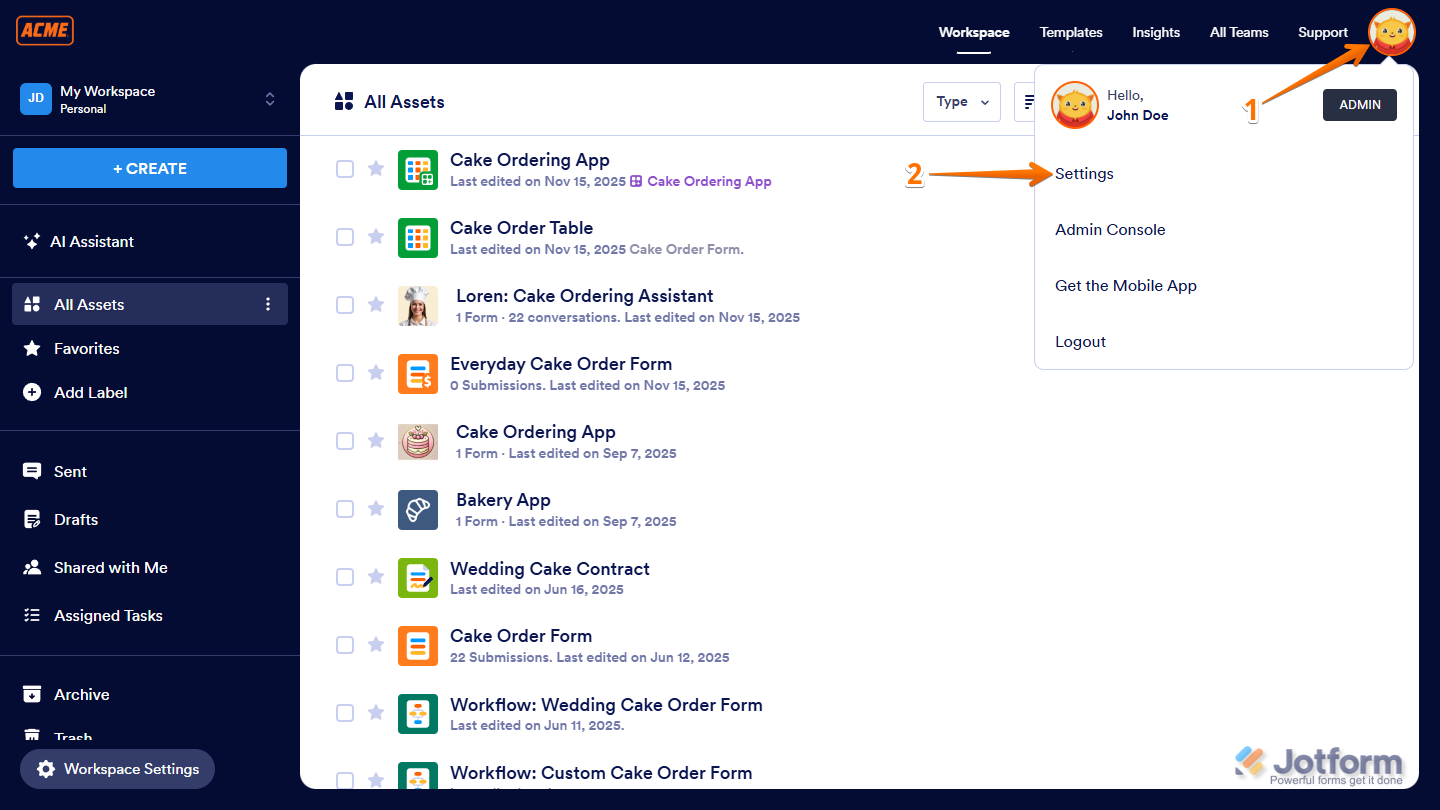Open the sort options button
This screenshot has height=810, width=1440.
tap(1025, 102)
